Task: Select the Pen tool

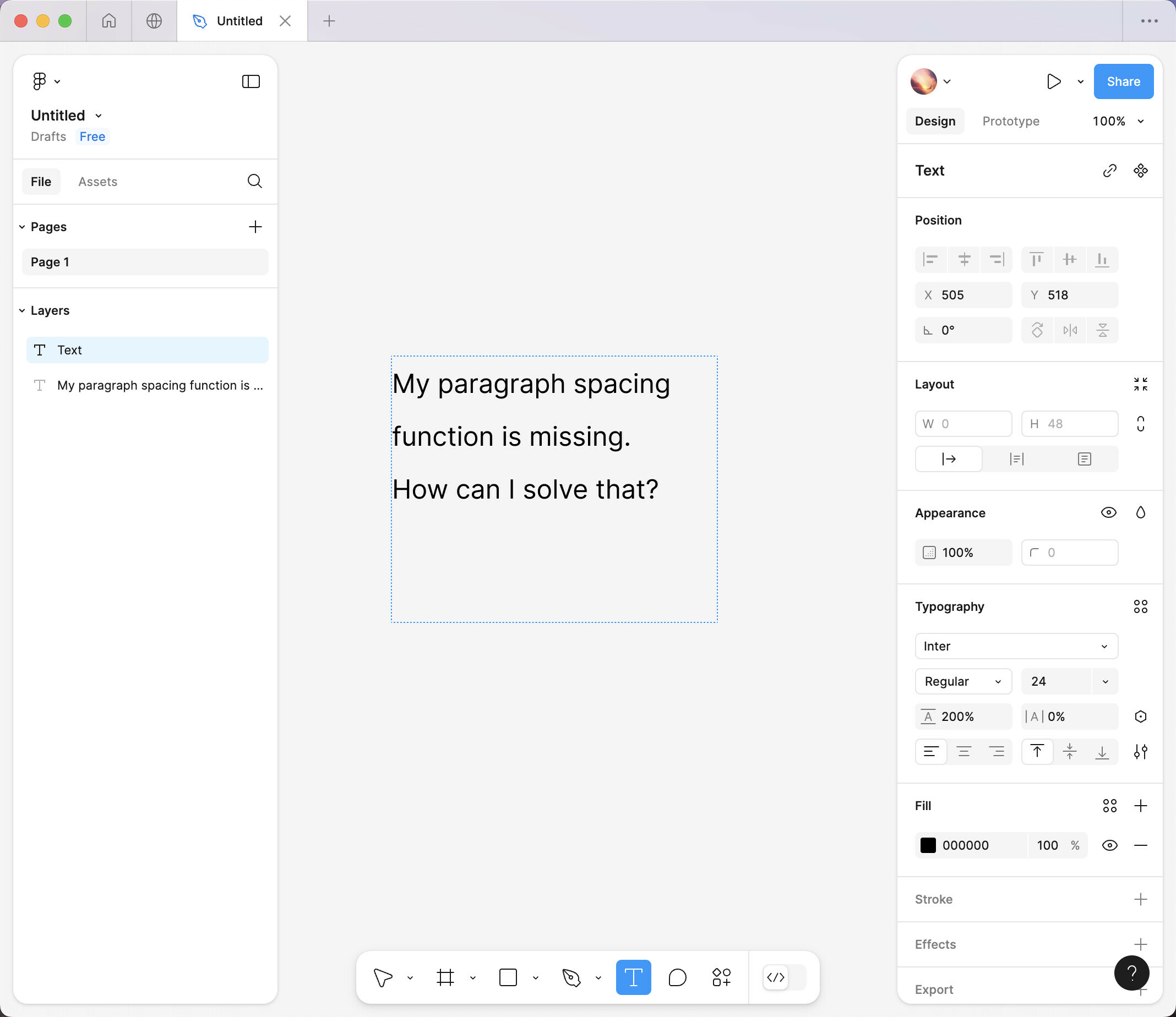Action: (571, 977)
